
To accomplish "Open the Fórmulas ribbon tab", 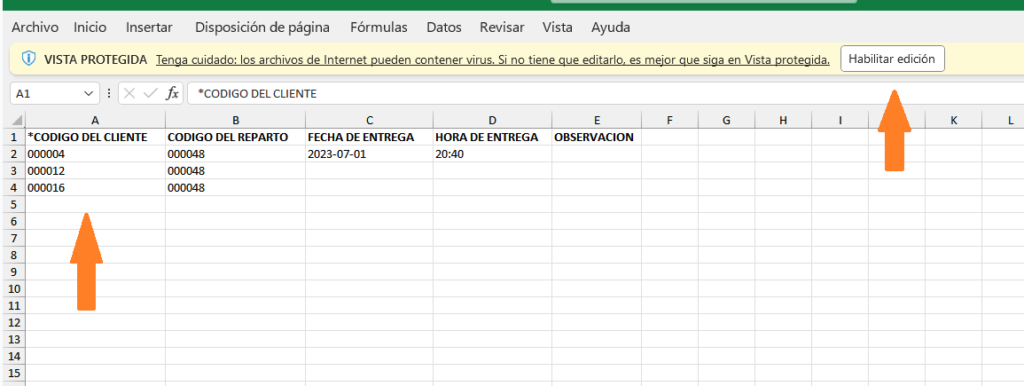I will click(x=379, y=27).
